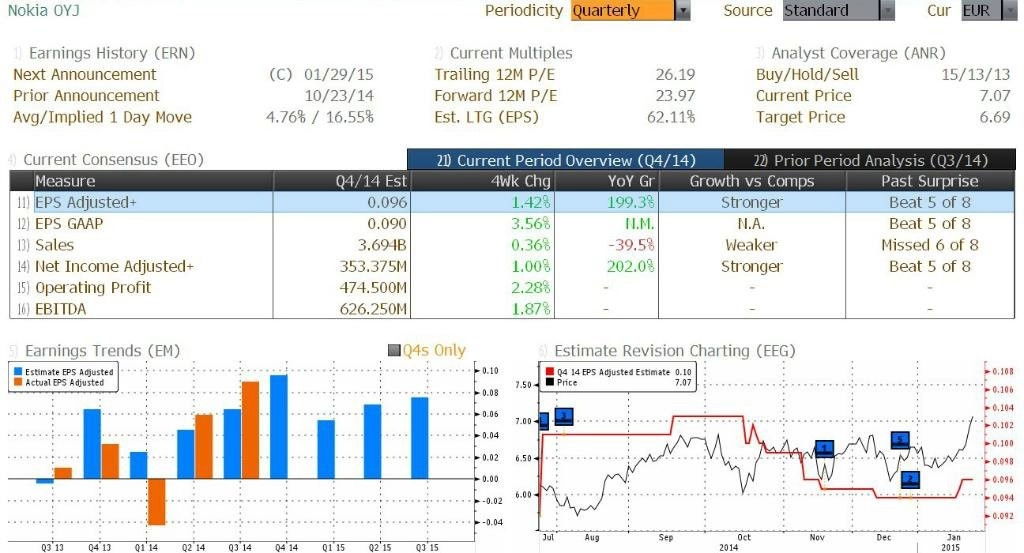Select the Net Income Adjusted+ row

point(513,266)
